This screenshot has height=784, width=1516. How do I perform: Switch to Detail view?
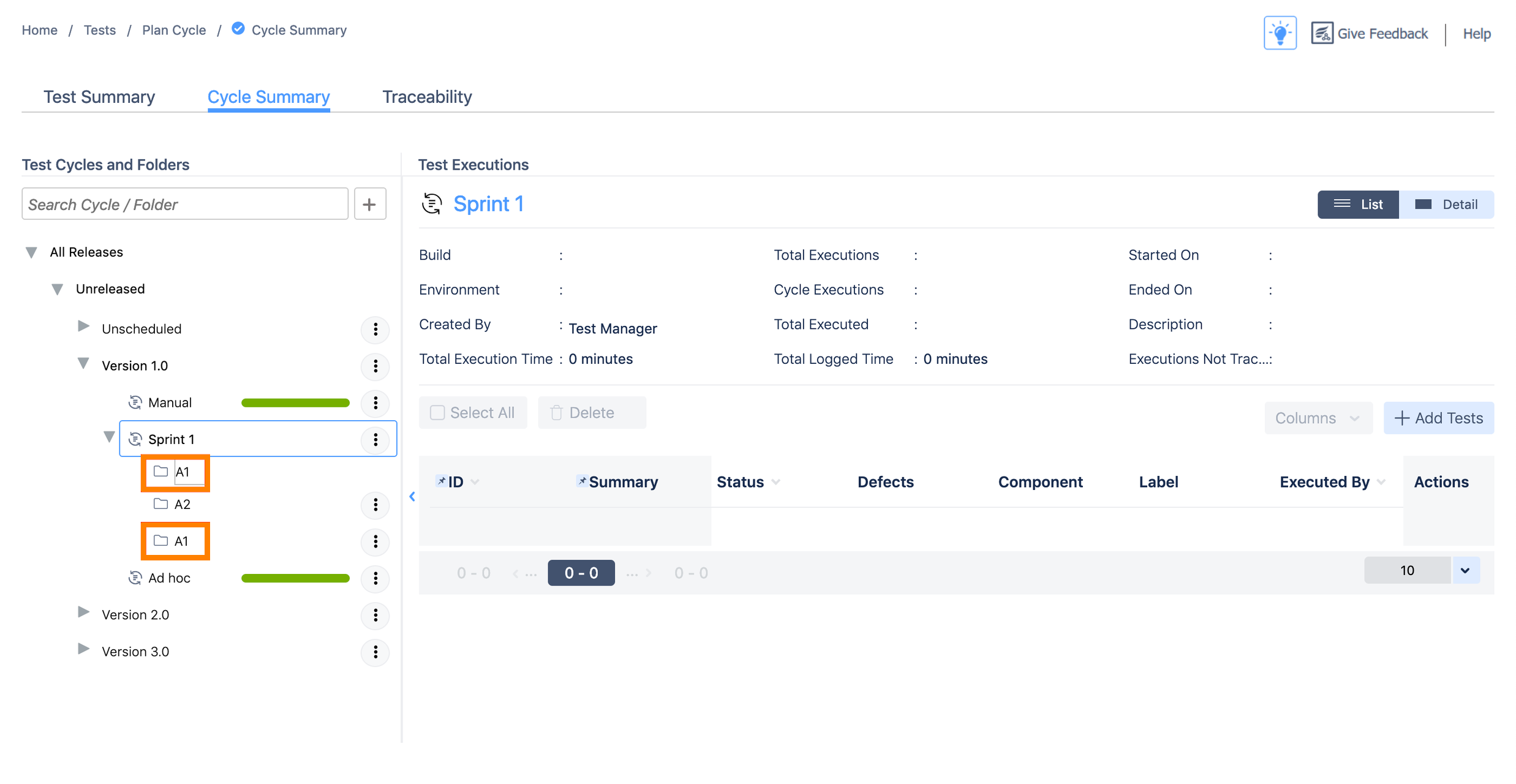[1446, 204]
